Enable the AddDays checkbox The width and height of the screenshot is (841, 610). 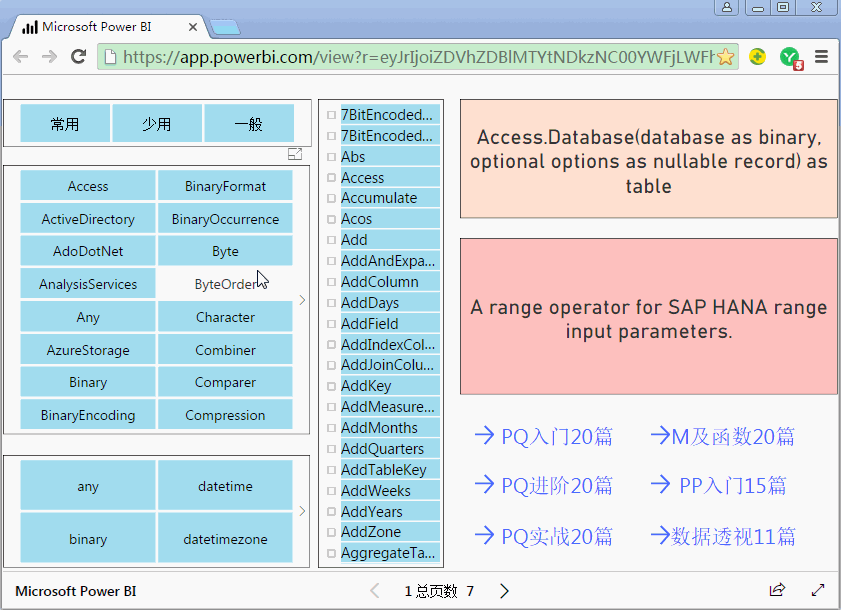click(x=331, y=303)
